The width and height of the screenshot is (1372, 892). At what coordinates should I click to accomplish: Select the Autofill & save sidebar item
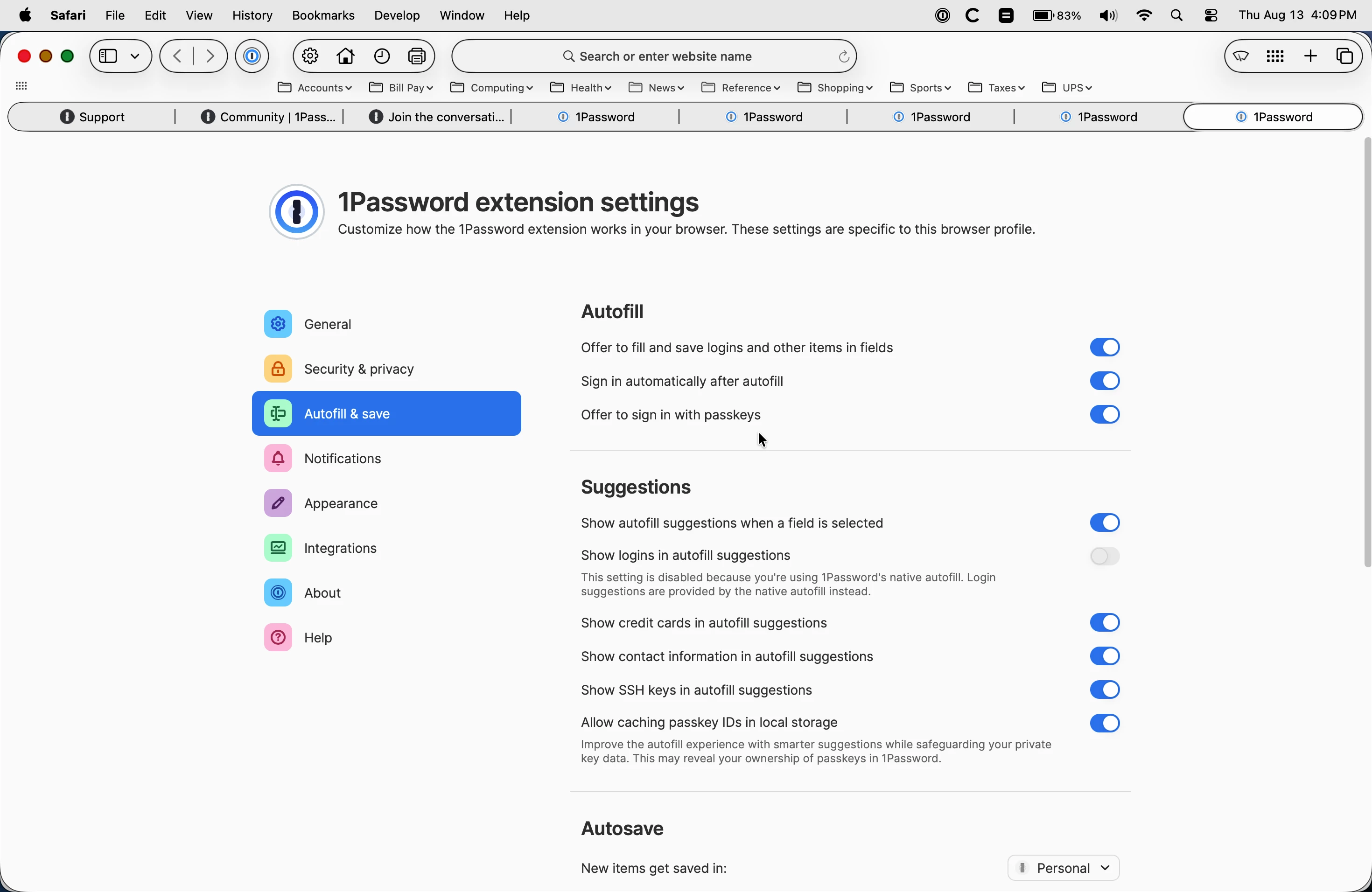coord(386,414)
